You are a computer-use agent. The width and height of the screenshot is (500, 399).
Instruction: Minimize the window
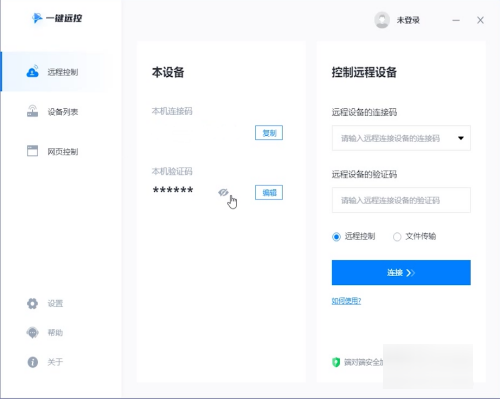[456, 20]
